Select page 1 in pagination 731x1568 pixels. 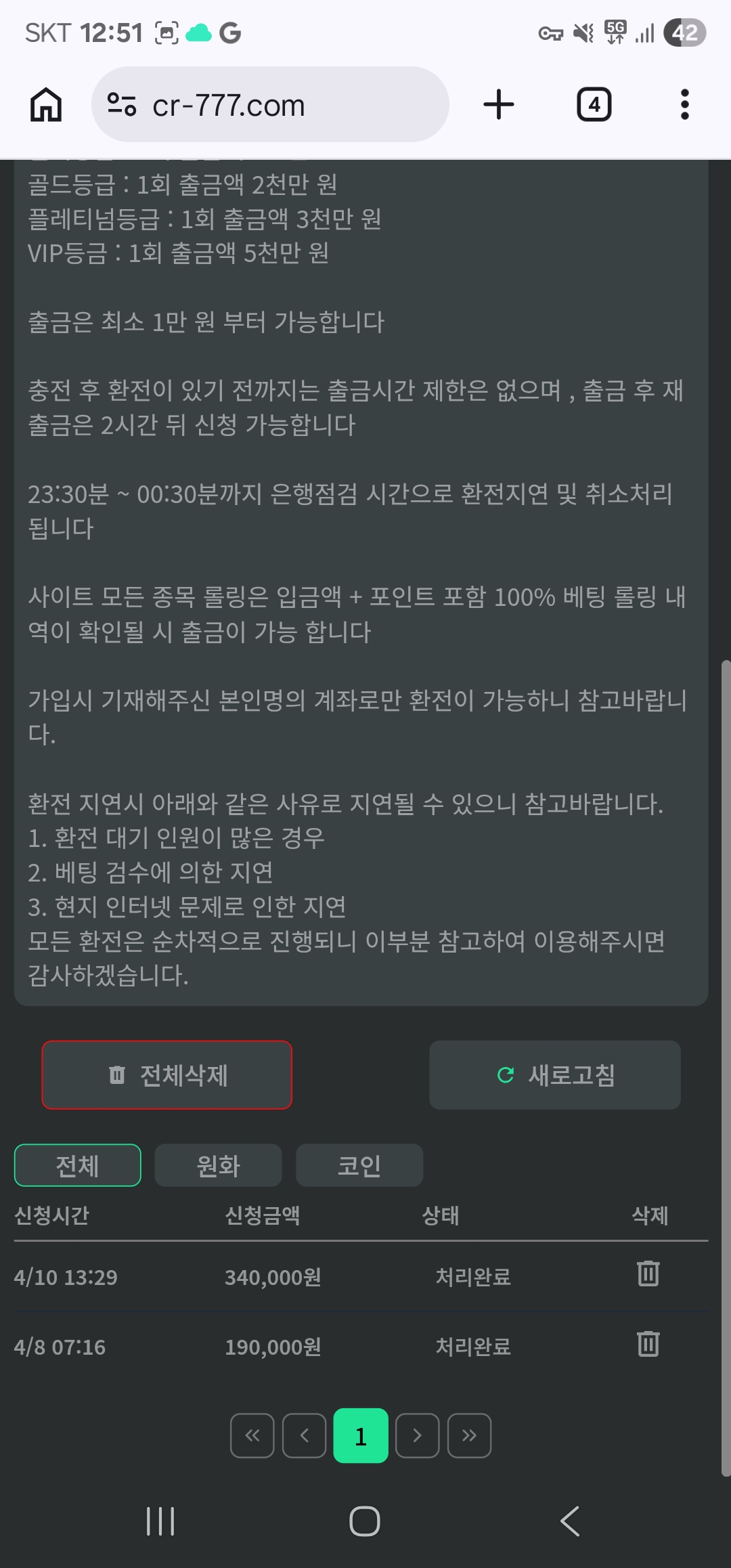[x=361, y=1435]
